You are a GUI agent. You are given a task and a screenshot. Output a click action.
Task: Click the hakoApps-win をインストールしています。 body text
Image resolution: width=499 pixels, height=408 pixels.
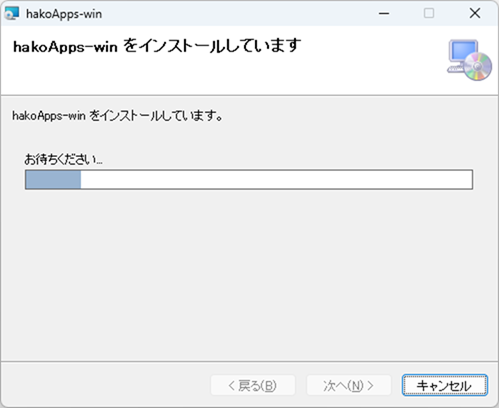[x=117, y=116]
